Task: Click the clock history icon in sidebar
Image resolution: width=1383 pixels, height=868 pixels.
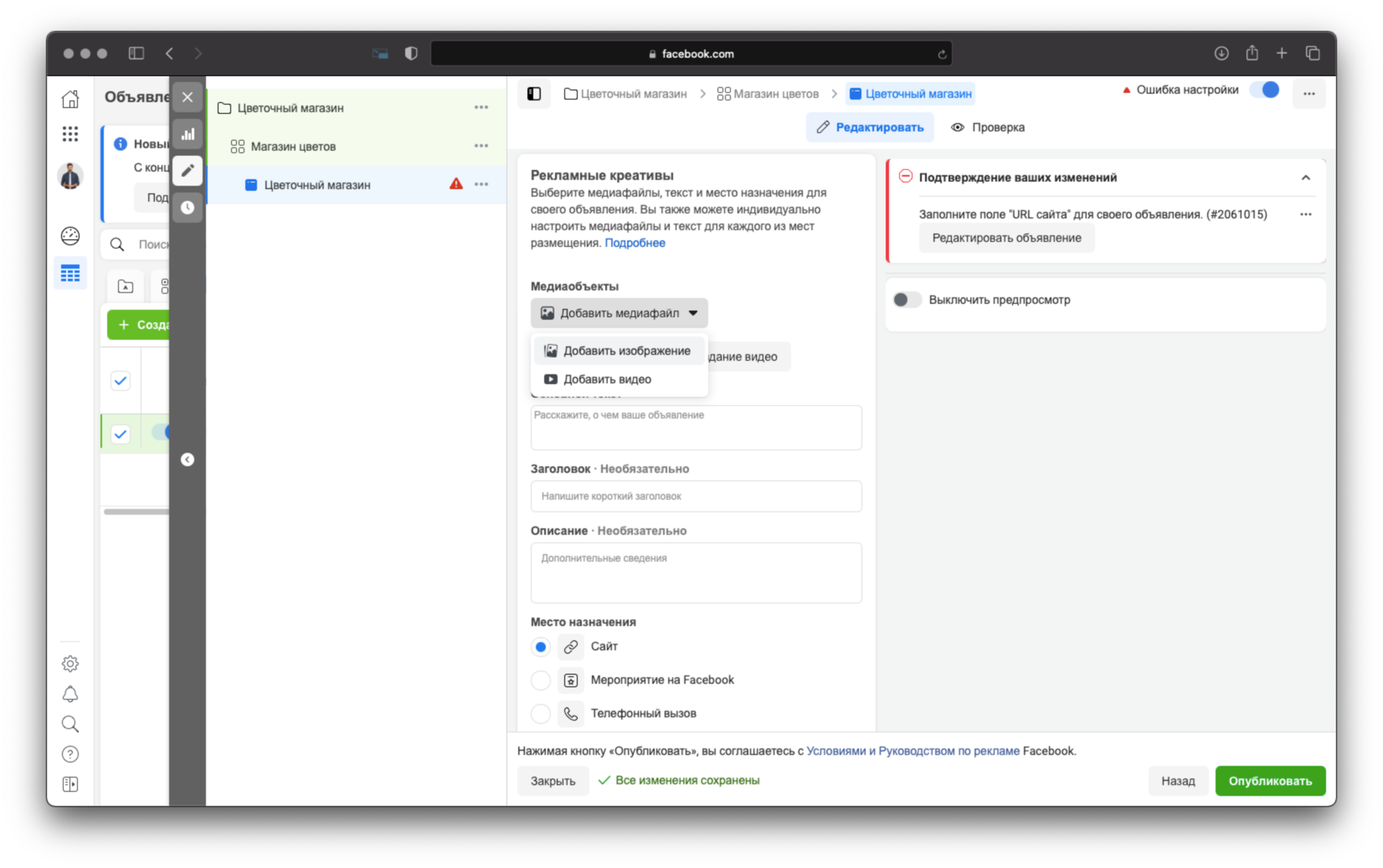Action: 188,208
